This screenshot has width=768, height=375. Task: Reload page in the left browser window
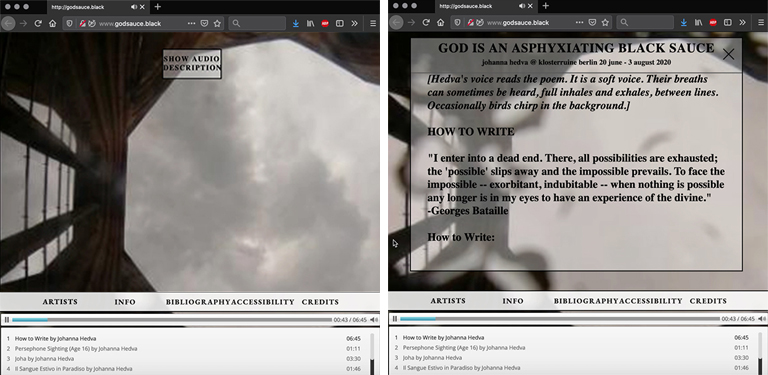click(x=38, y=23)
